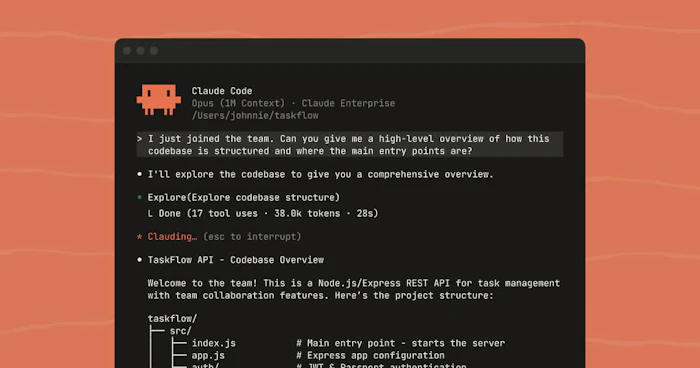Click 'index.js' file in tree
The height and width of the screenshot is (368, 700).
coord(213,343)
